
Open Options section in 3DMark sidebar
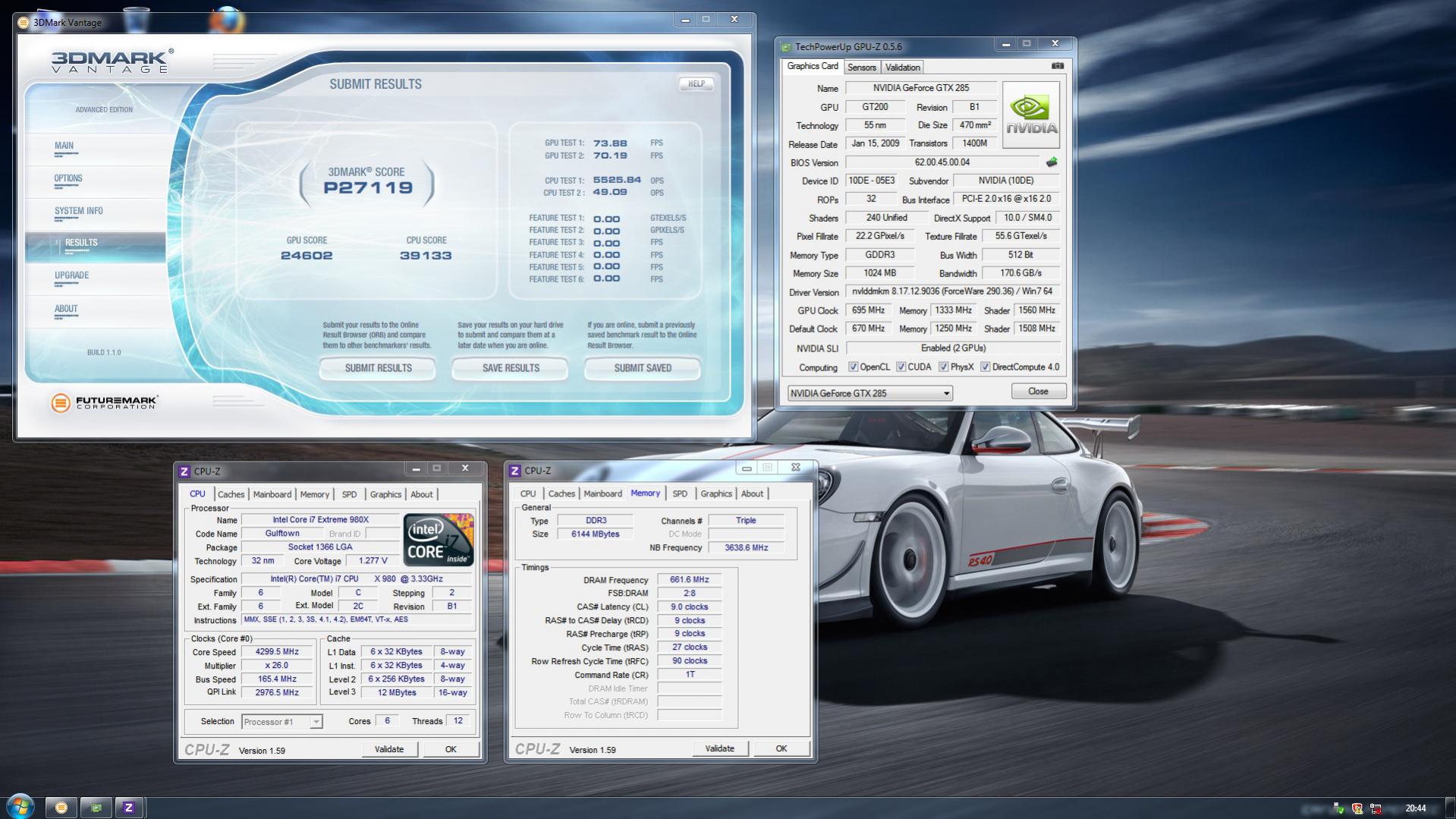96,181
